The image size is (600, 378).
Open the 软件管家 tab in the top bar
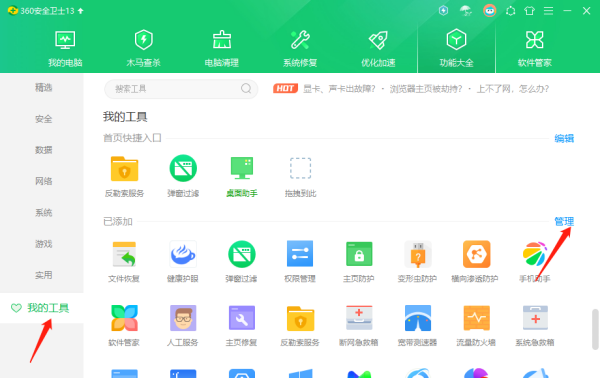(x=535, y=49)
